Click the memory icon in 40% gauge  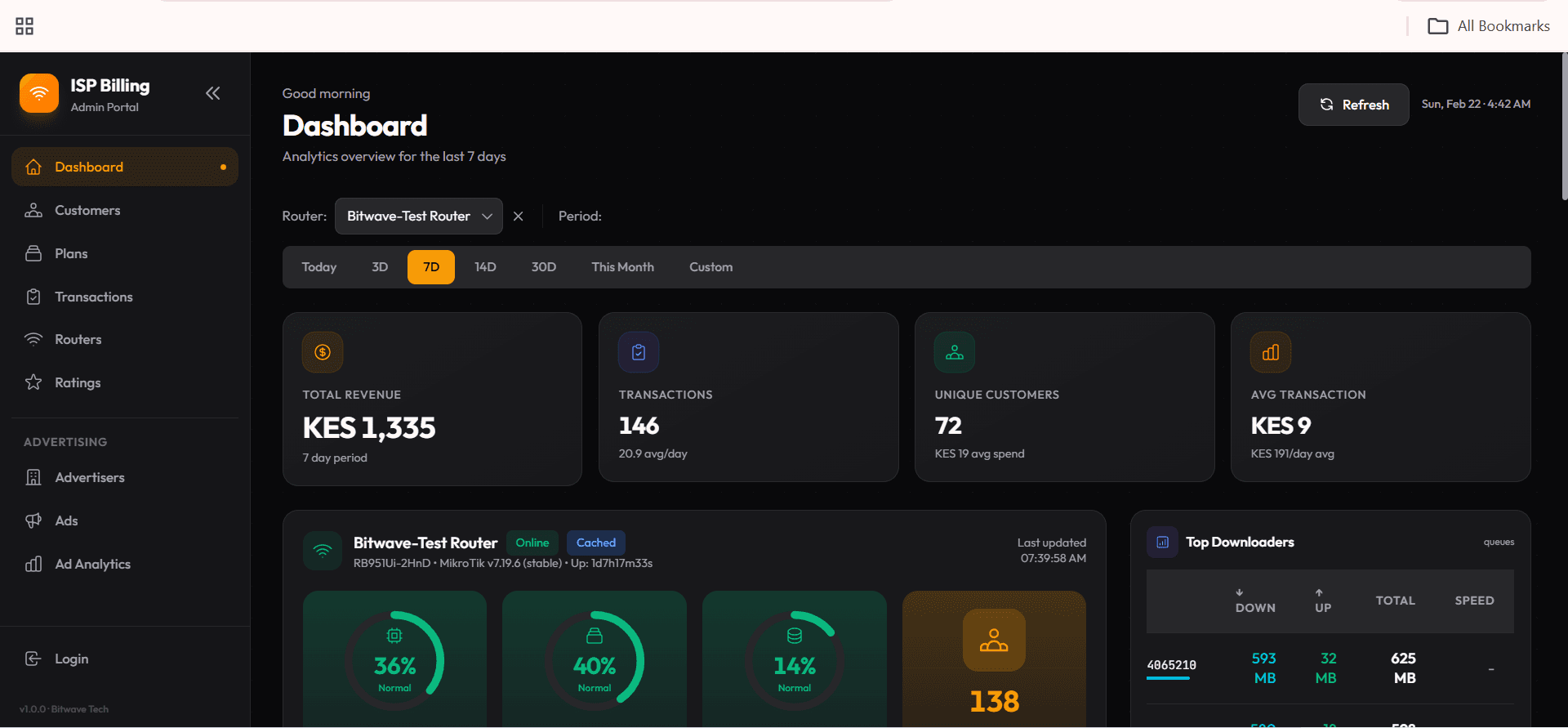[x=595, y=636]
